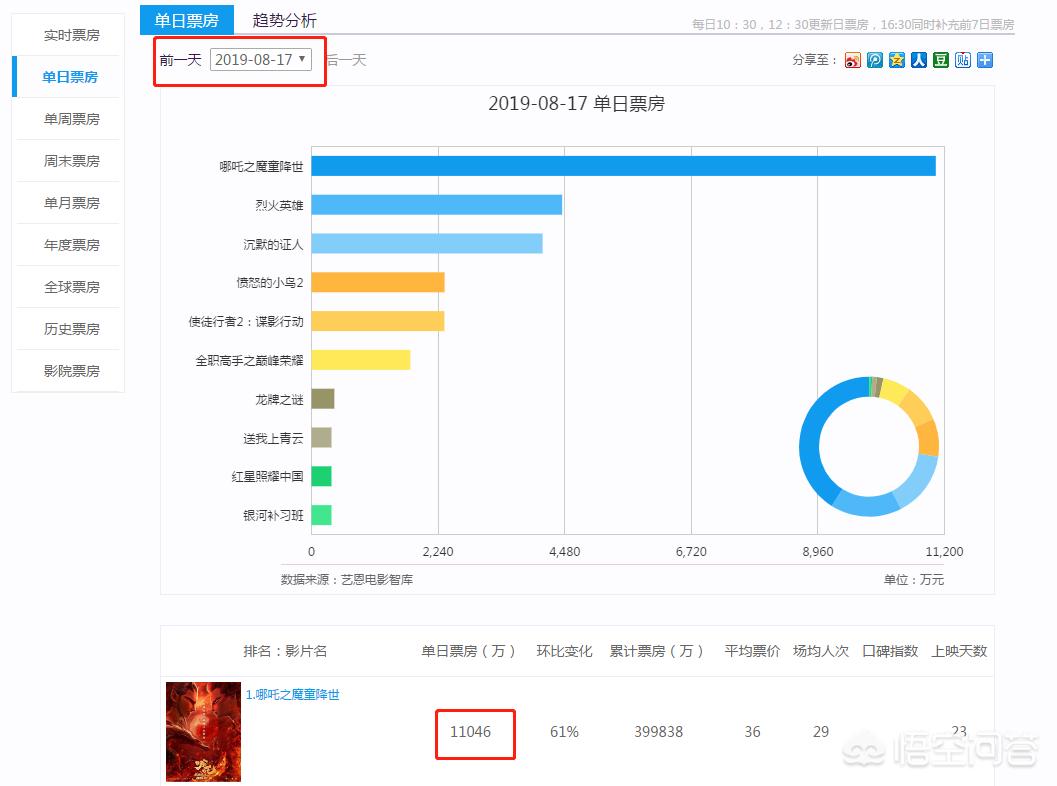This screenshot has height=786, width=1057.
Task: Click the 龙牌之谜 bar
Action: (x=323, y=398)
